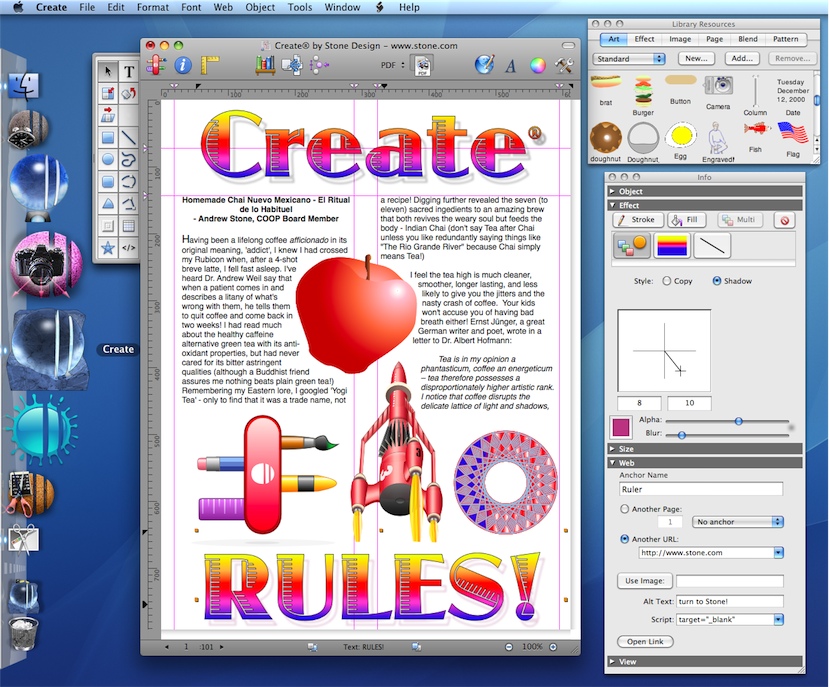This screenshot has height=687, width=829.
Task: Select the star shape tool
Action: (108, 248)
